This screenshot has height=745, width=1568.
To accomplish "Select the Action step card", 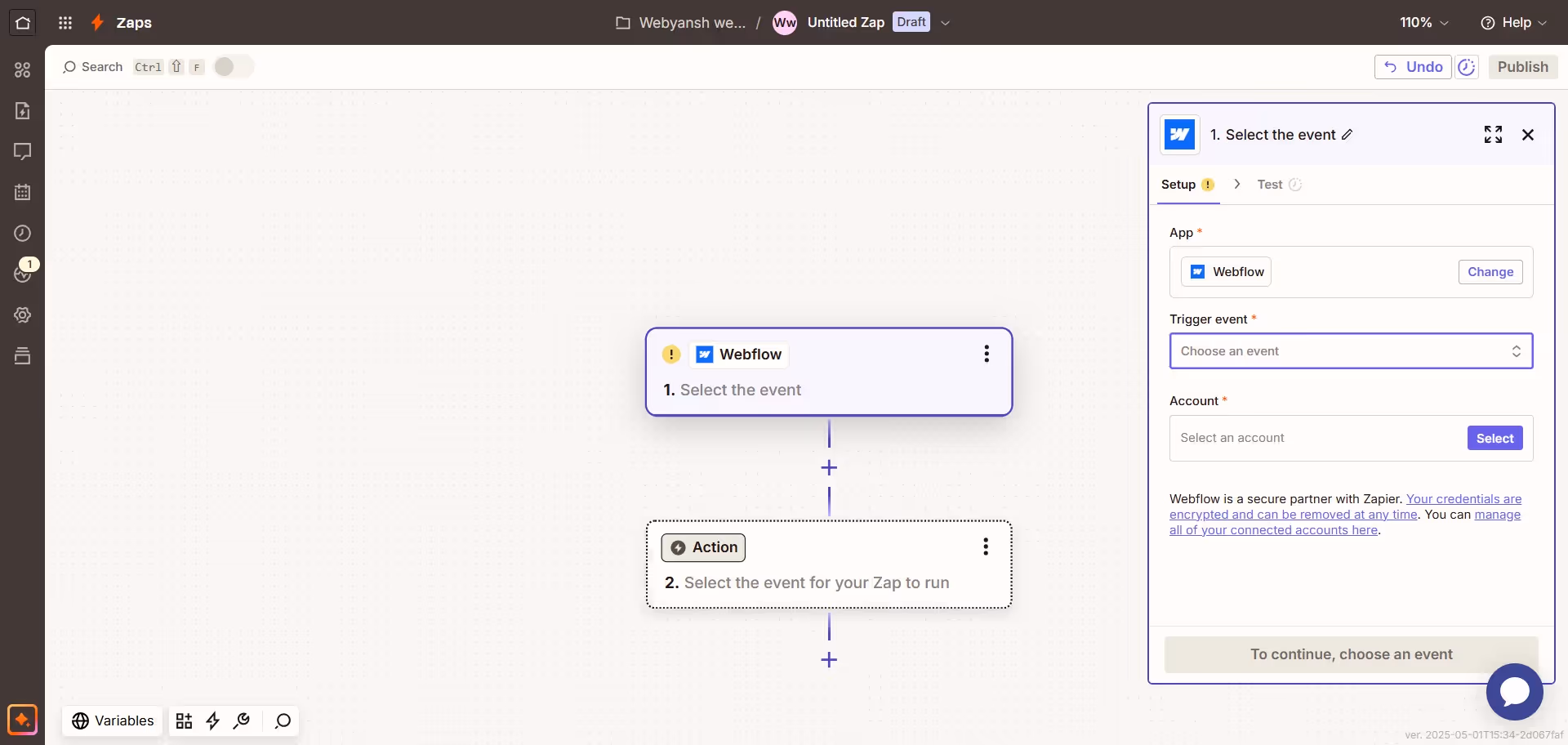I will pyautogui.click(x=829, y=564).
